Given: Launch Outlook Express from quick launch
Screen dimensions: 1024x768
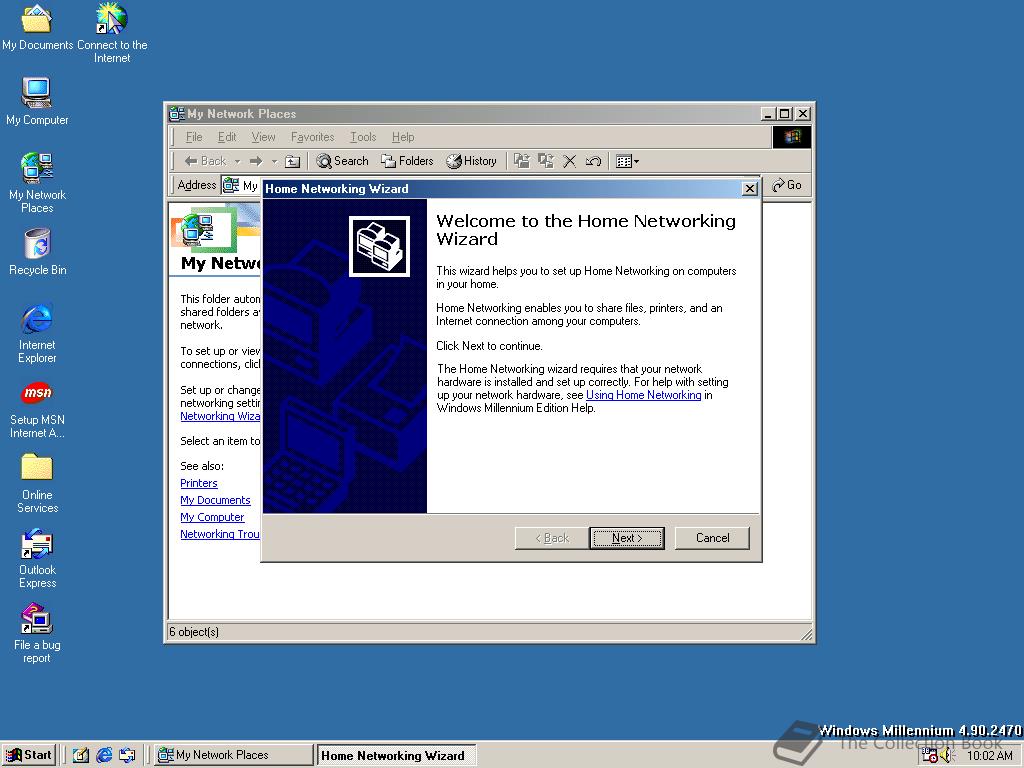Looking at the screenshot, I should pyautogui.click(x=127, y=756).
